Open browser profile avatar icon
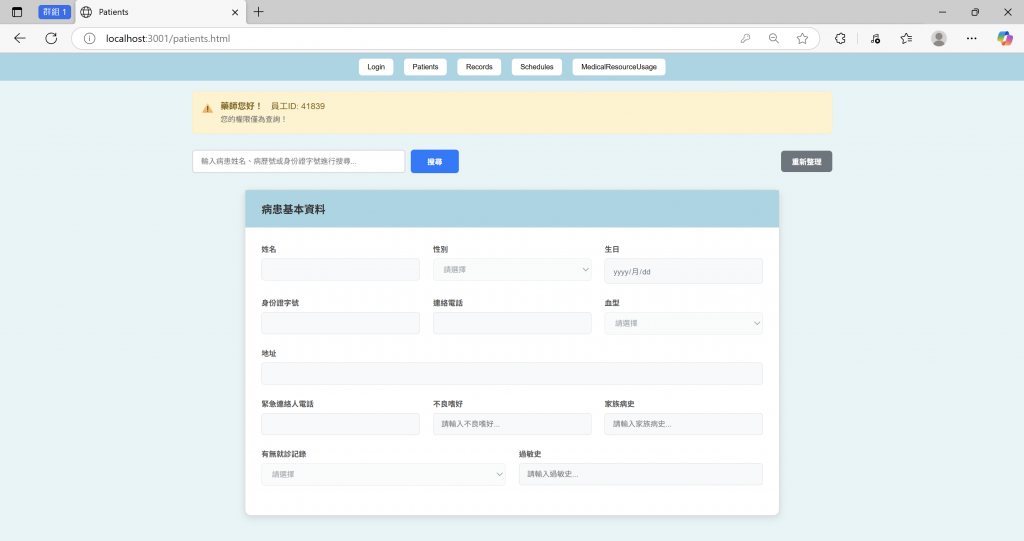 coord(939,39)
